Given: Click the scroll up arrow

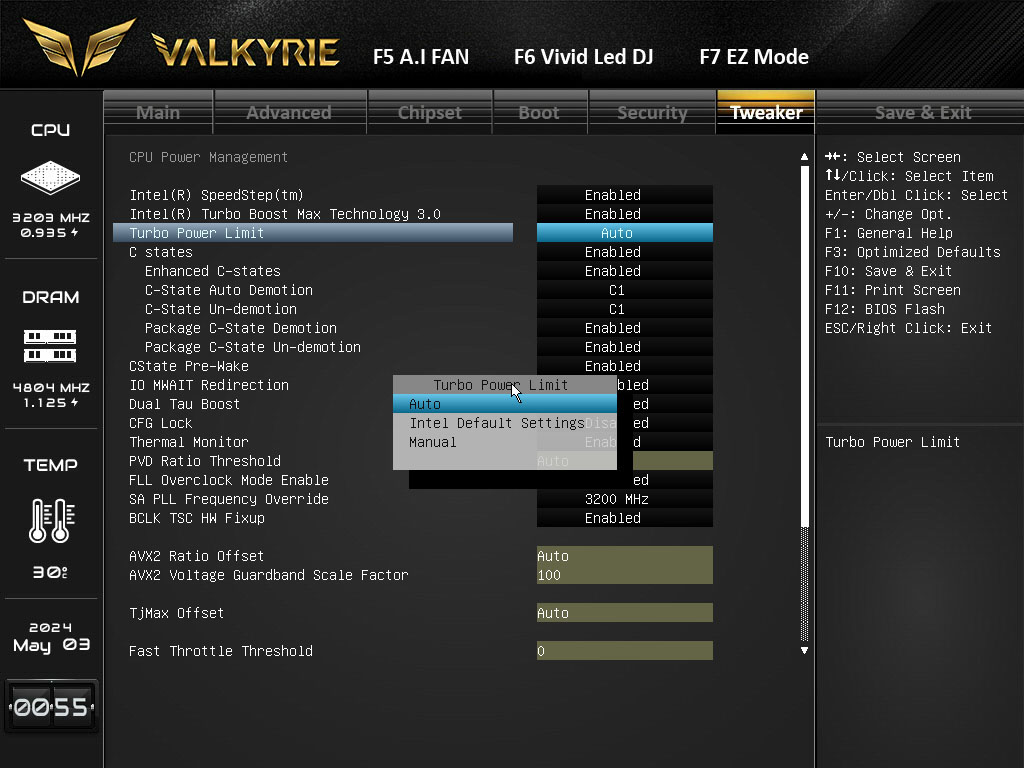Looking at the screenshot, I should 805,157.
